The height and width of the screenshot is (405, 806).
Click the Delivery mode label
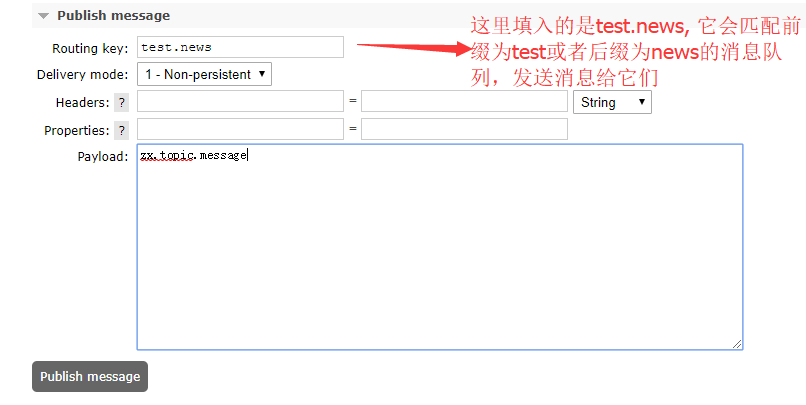click(x=82, y=75)
